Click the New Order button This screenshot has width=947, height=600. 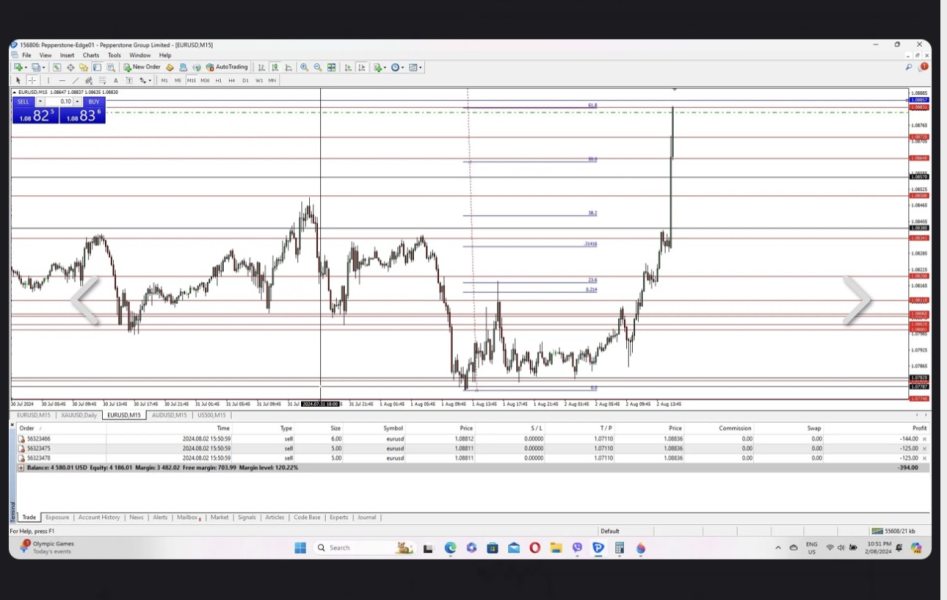pos(142,67)
